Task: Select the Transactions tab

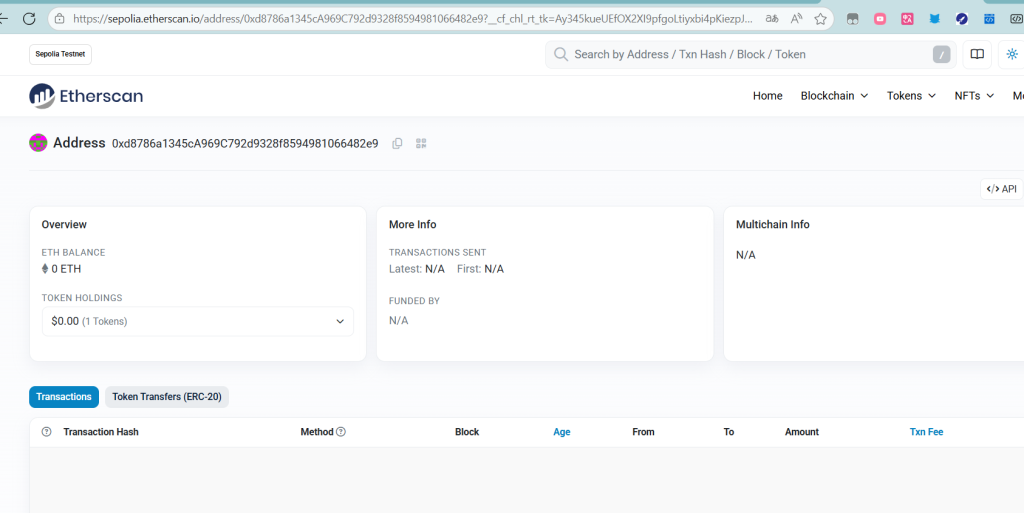Action: (64, 397)
